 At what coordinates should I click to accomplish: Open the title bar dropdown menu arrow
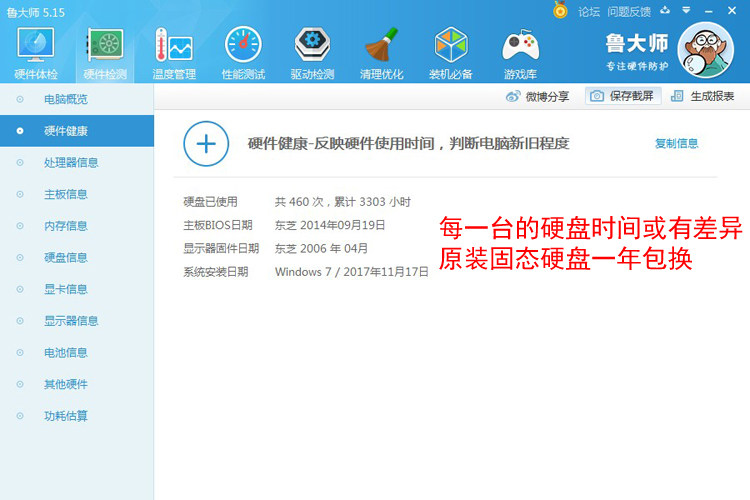click(686, 10)
